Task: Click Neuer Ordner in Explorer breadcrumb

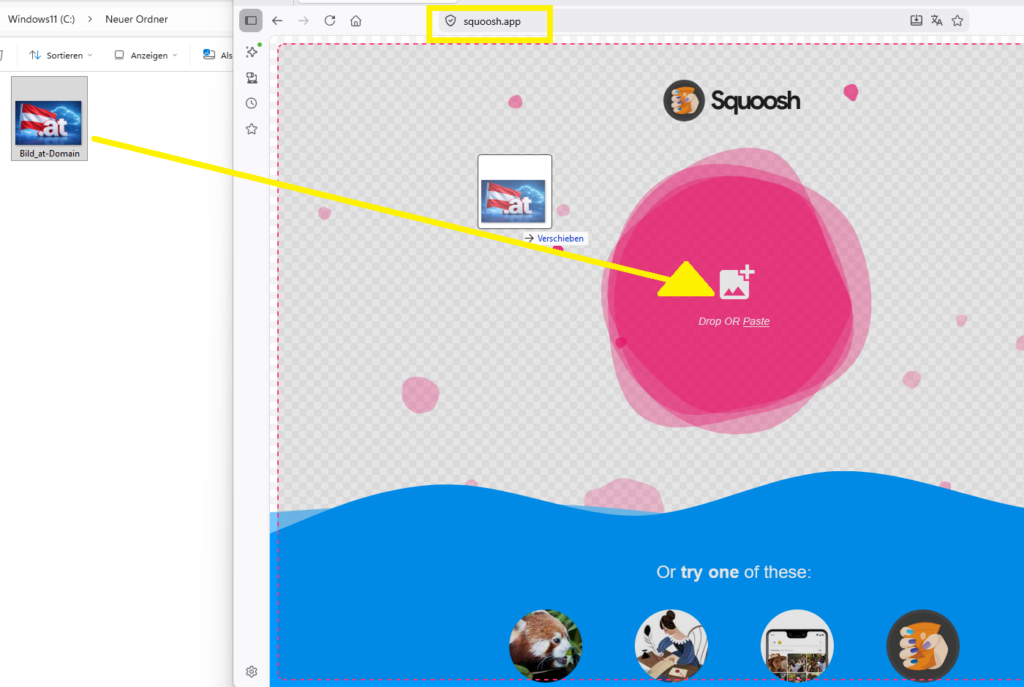Action: pyautogui.click(x=136, y=19)
